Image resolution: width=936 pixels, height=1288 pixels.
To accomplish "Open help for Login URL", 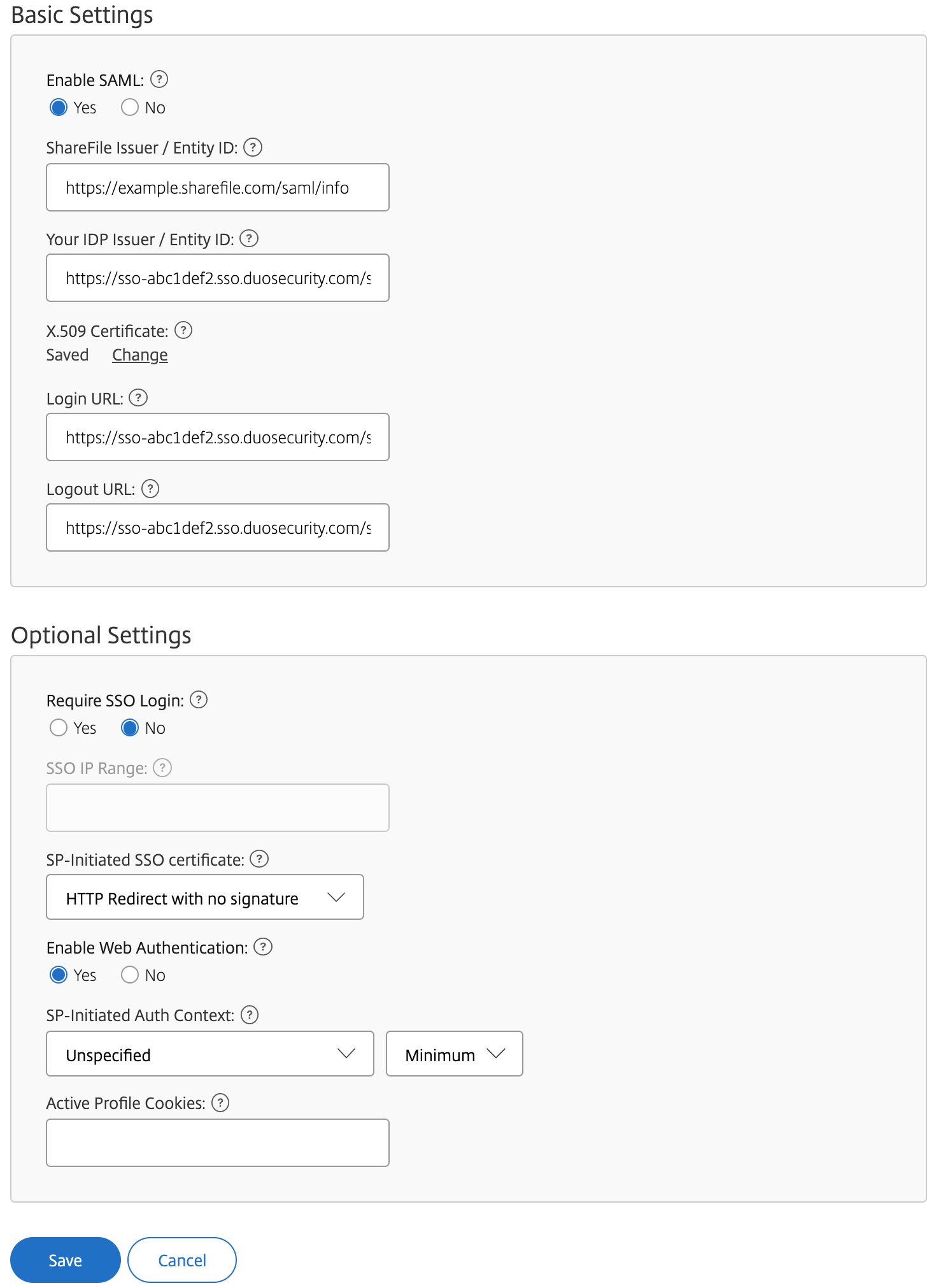I will (139, 397).
